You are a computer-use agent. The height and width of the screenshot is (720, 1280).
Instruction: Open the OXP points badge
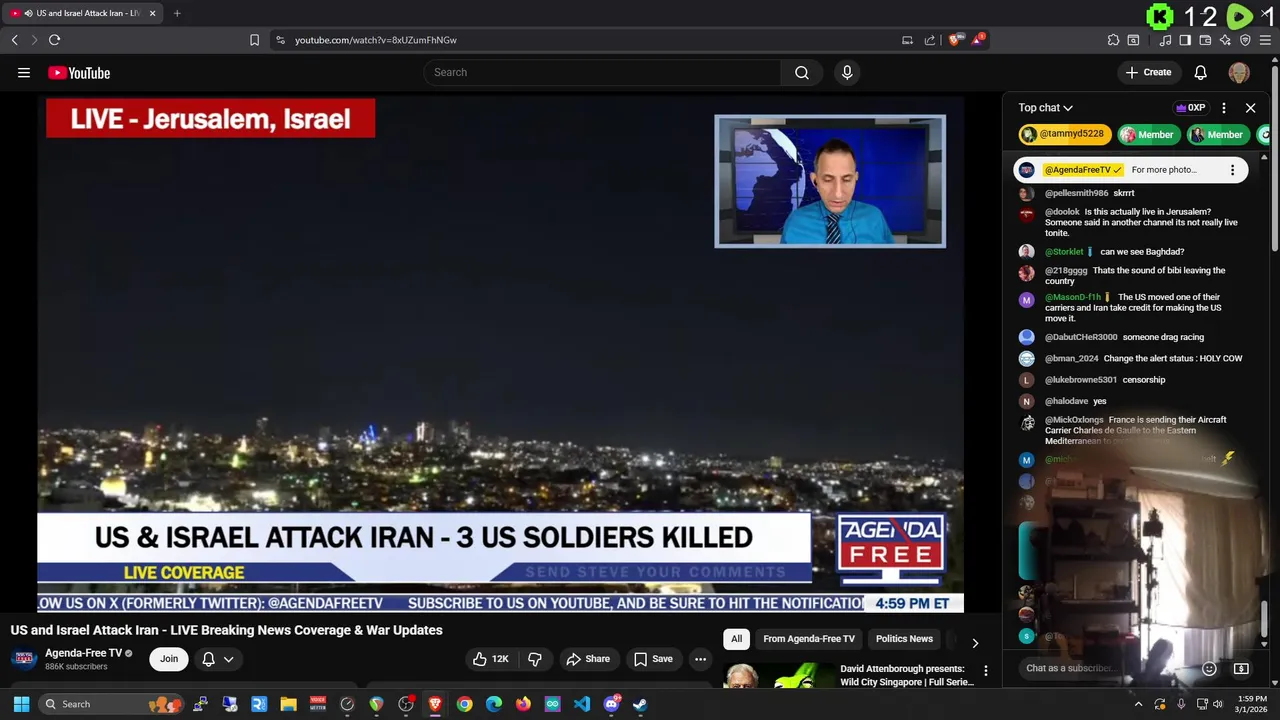[x=1191, y=108]
